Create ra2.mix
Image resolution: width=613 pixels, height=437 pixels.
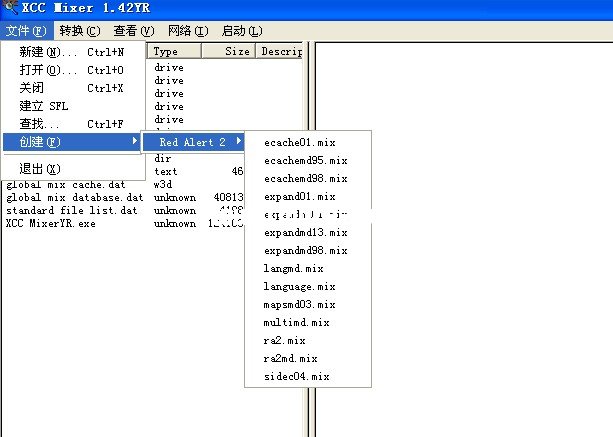tap(308, 340)
